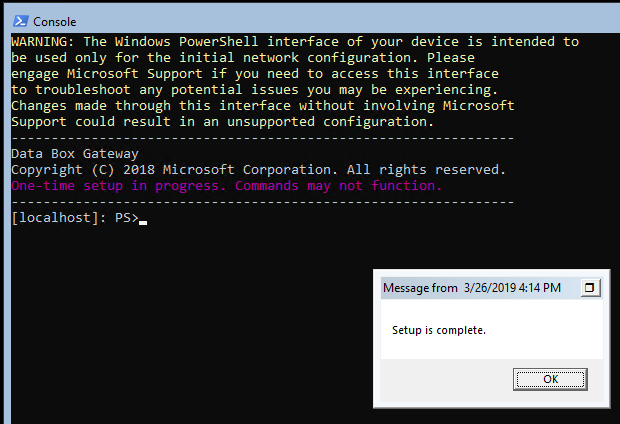Click the restore icon on the message dialog
This screenshot has width=620, height=424.
coord(590,288)
